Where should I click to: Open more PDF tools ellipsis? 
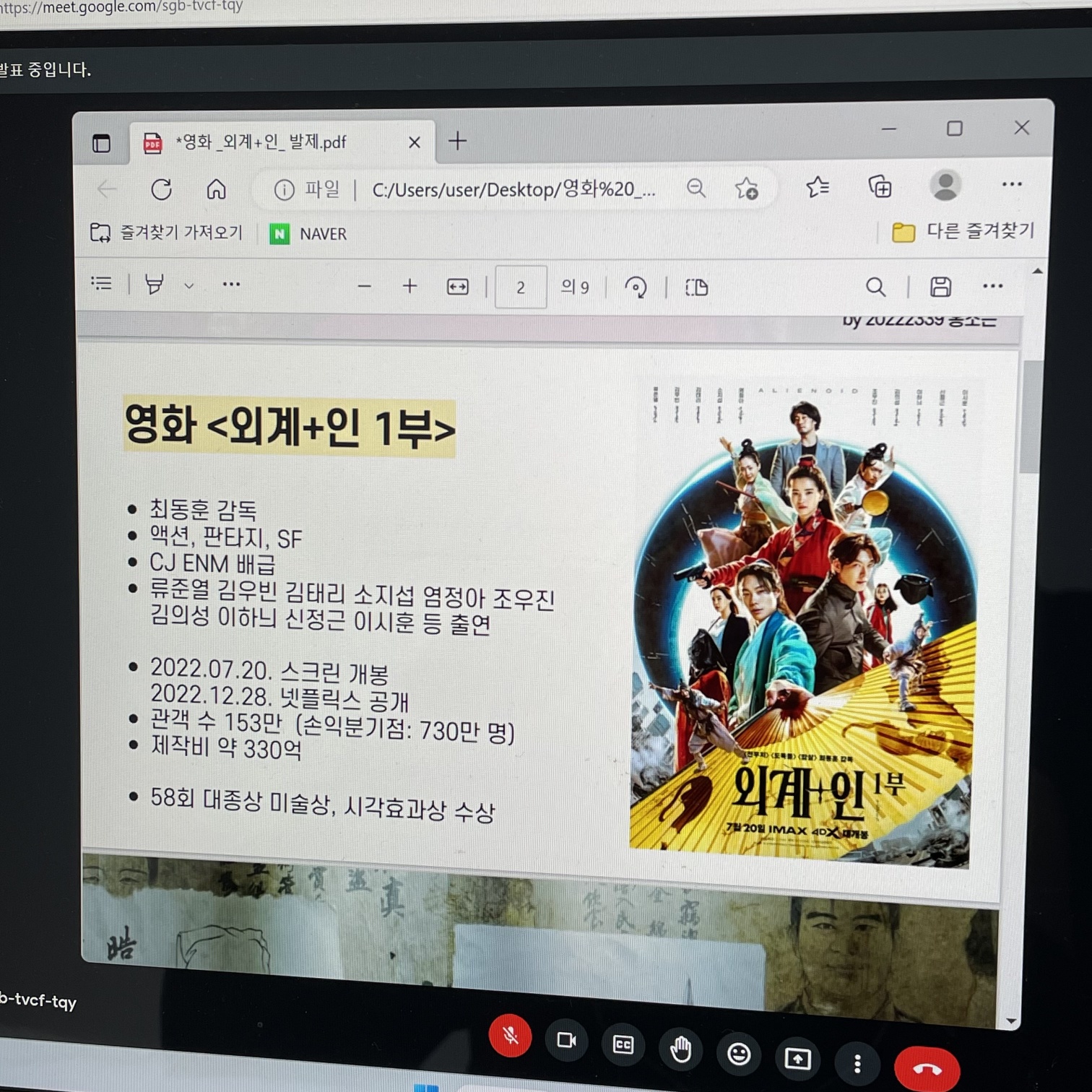(x=231, y=285)
